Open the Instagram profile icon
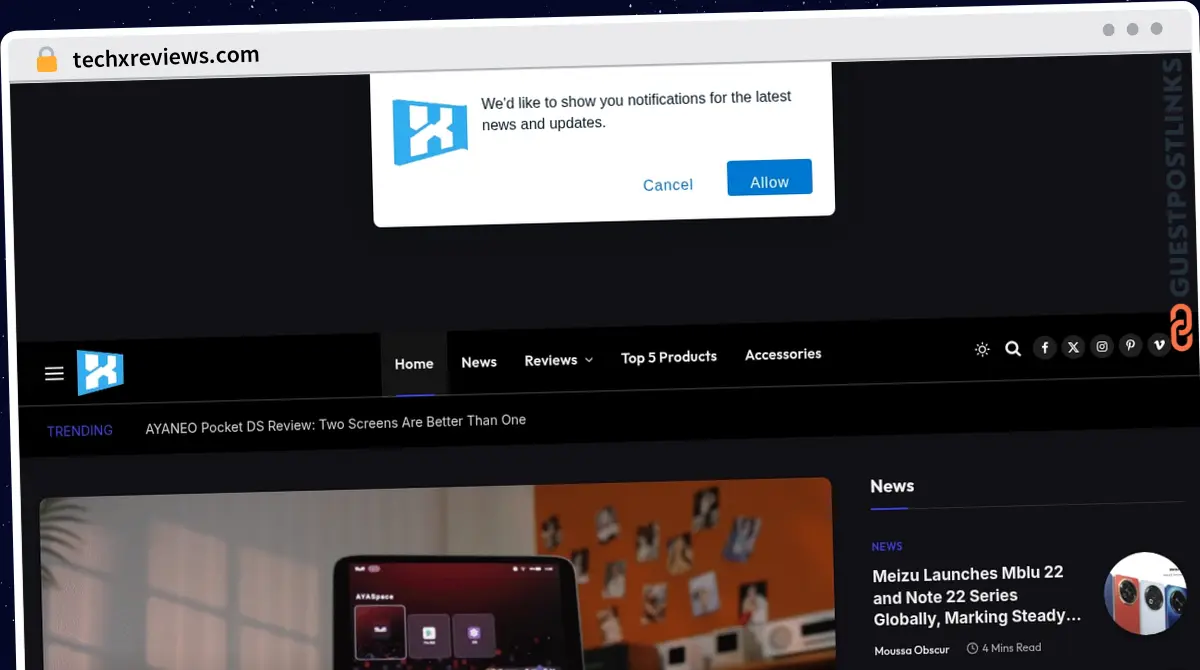 click(x=1102, y=346)
